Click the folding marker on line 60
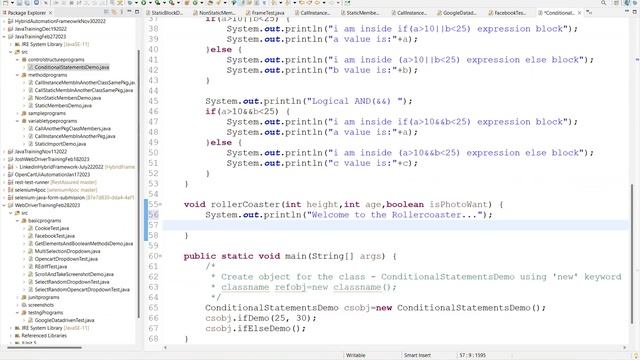The image size is (640, 360). tap(160, 256)
